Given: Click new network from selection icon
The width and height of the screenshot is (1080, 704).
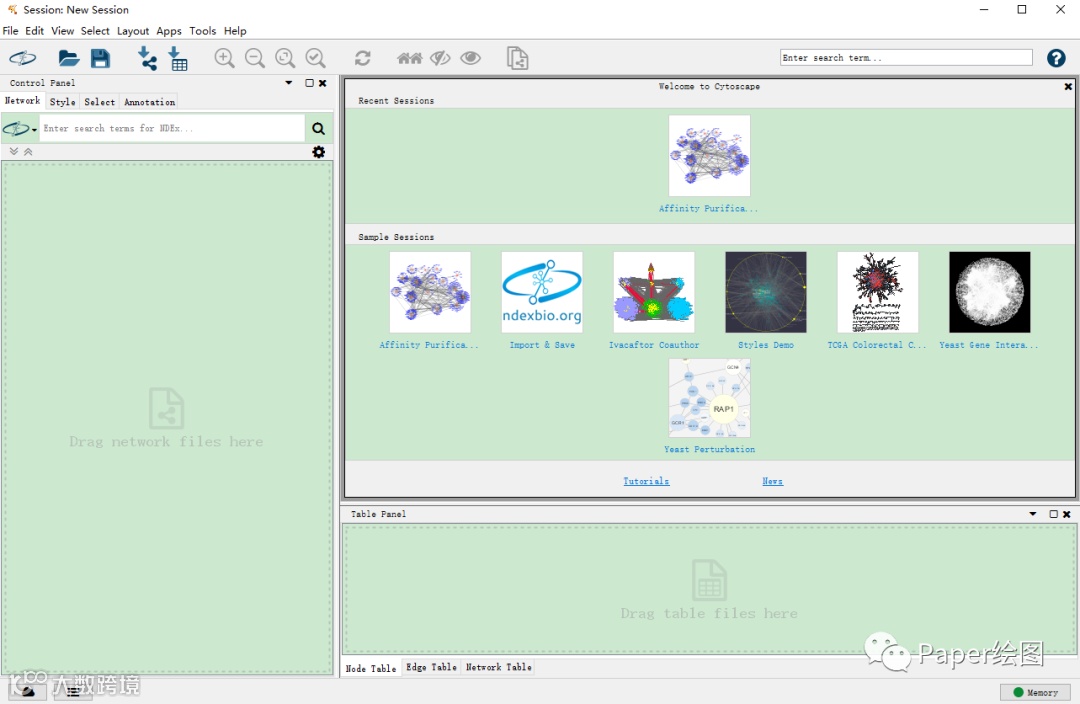Looking at the screenshot, I should pos(517,59).
